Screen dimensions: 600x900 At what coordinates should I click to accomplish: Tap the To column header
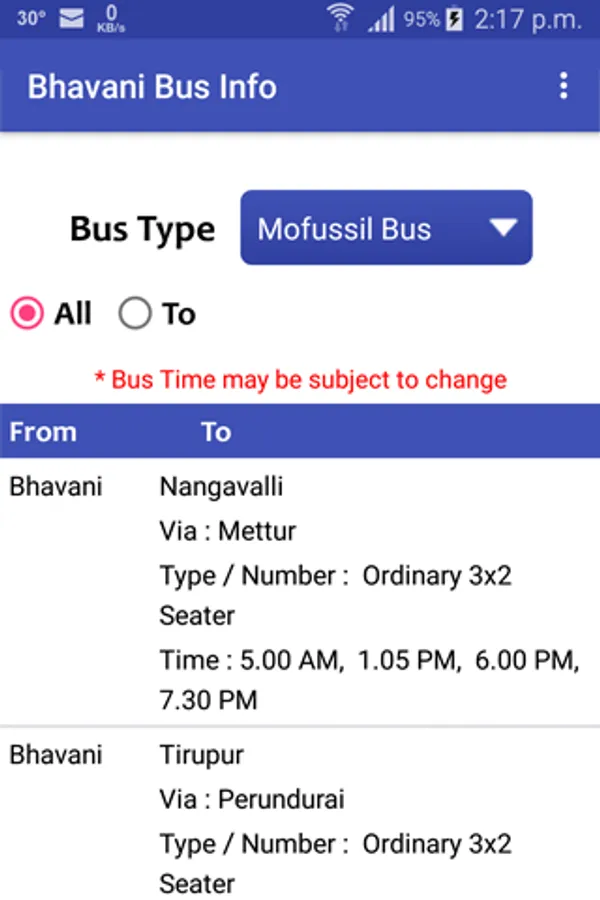click(x=216, y=432)
